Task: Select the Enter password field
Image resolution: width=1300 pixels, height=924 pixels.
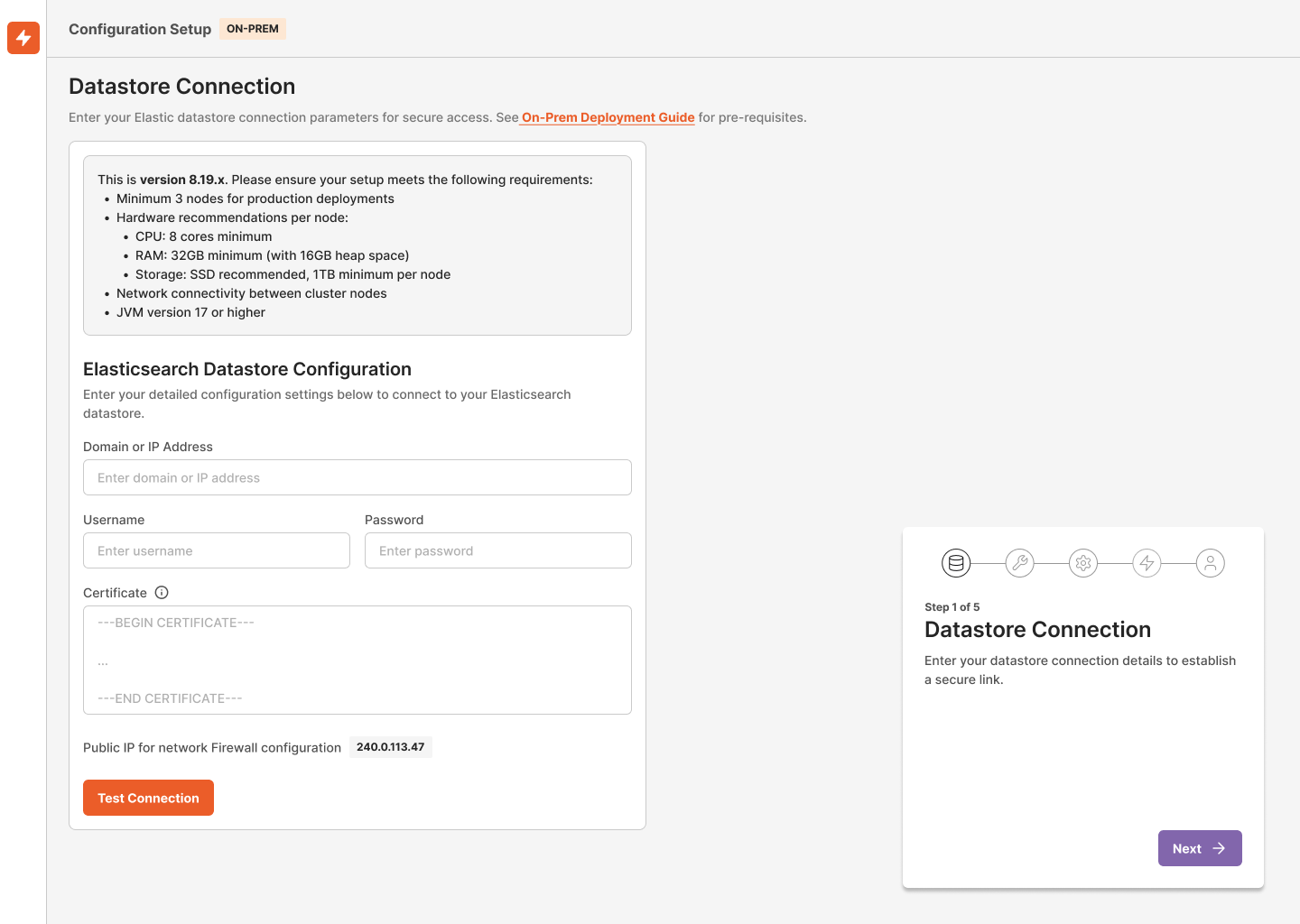Action: pyautogui.click(x=497, y=550)
